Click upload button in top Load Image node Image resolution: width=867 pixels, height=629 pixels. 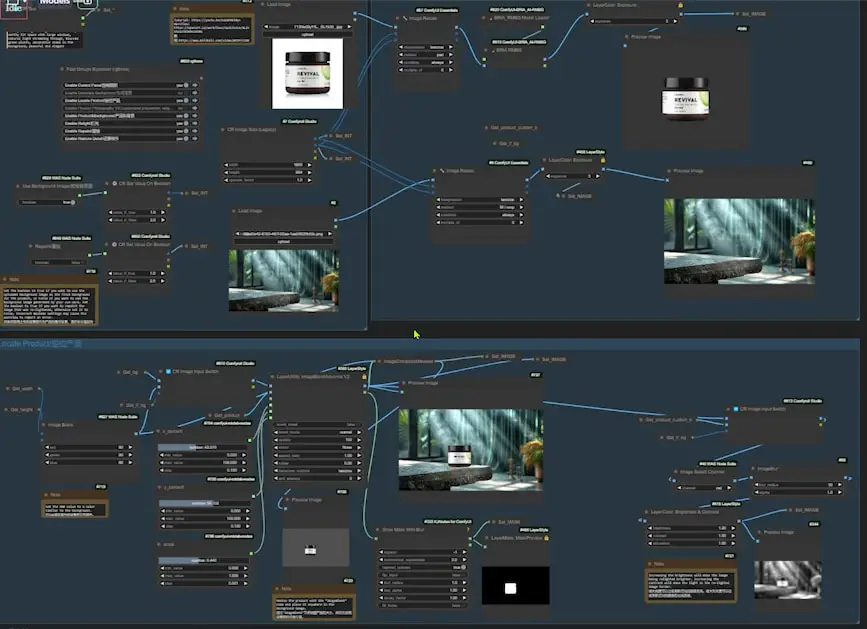coord(307,34)
